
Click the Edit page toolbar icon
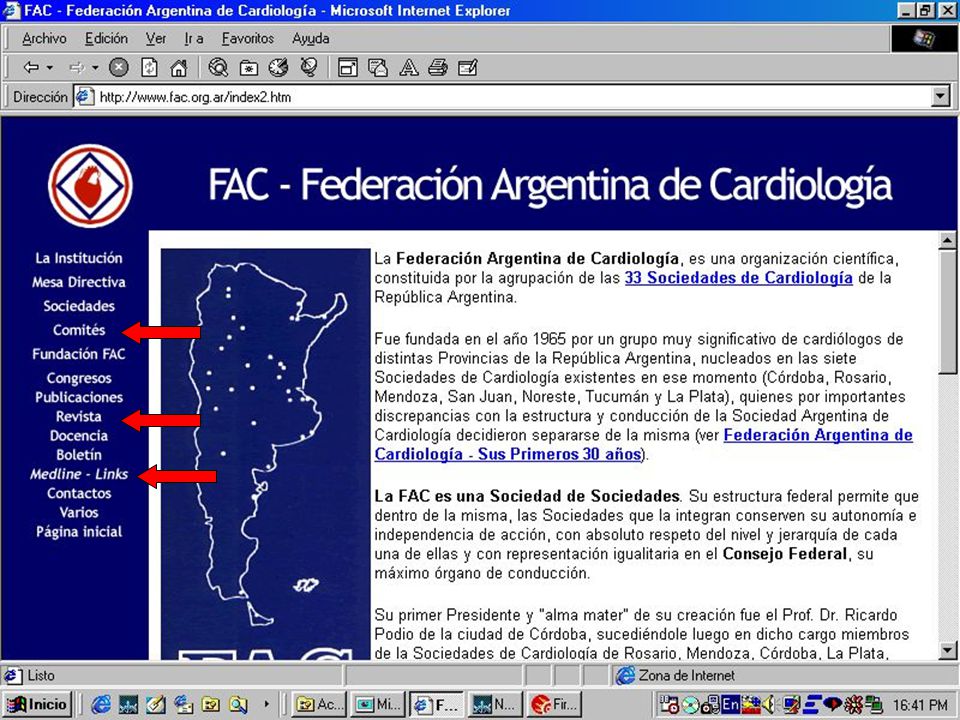468,67
